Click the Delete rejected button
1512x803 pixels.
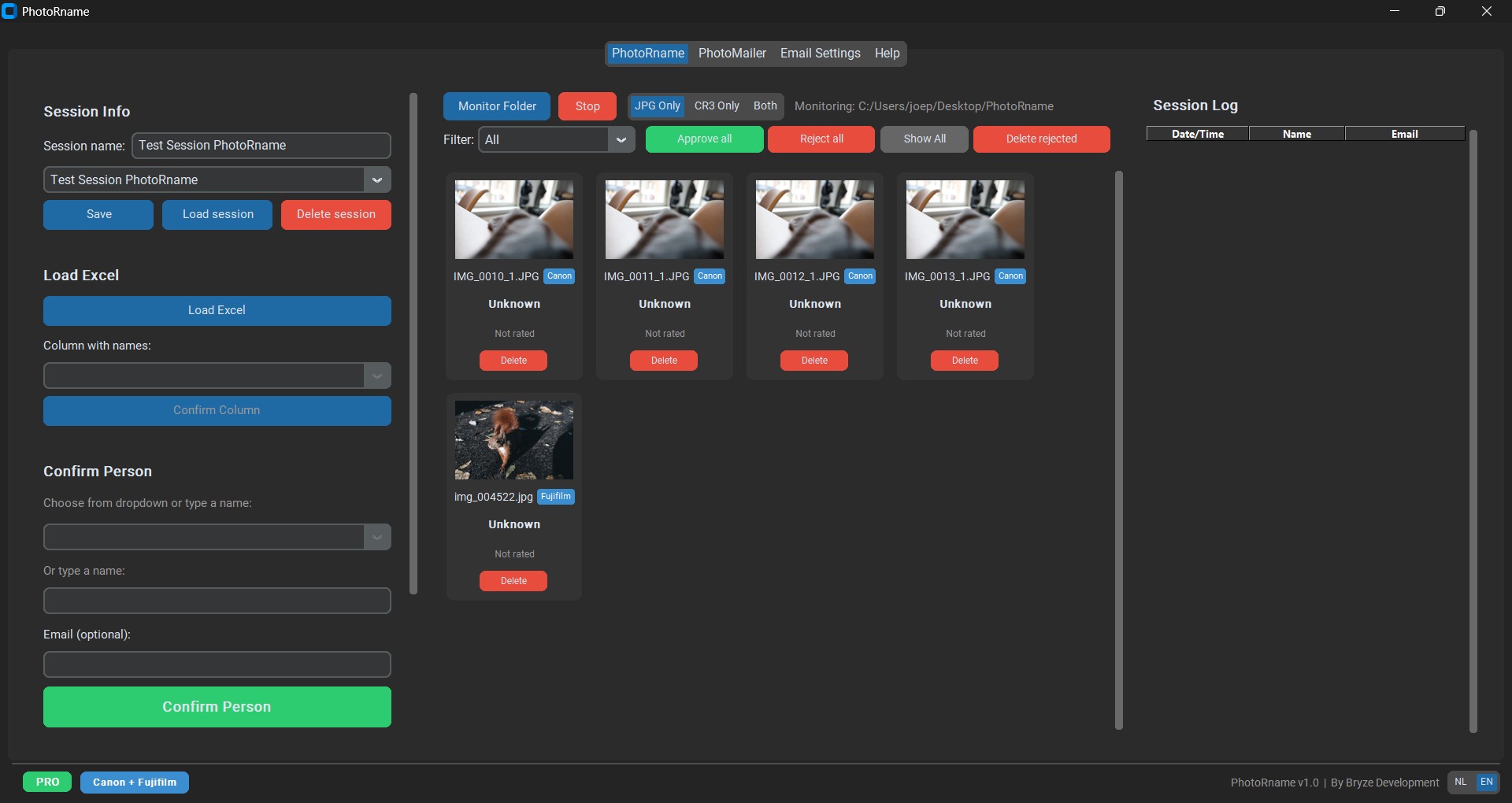coord(1041,139)
